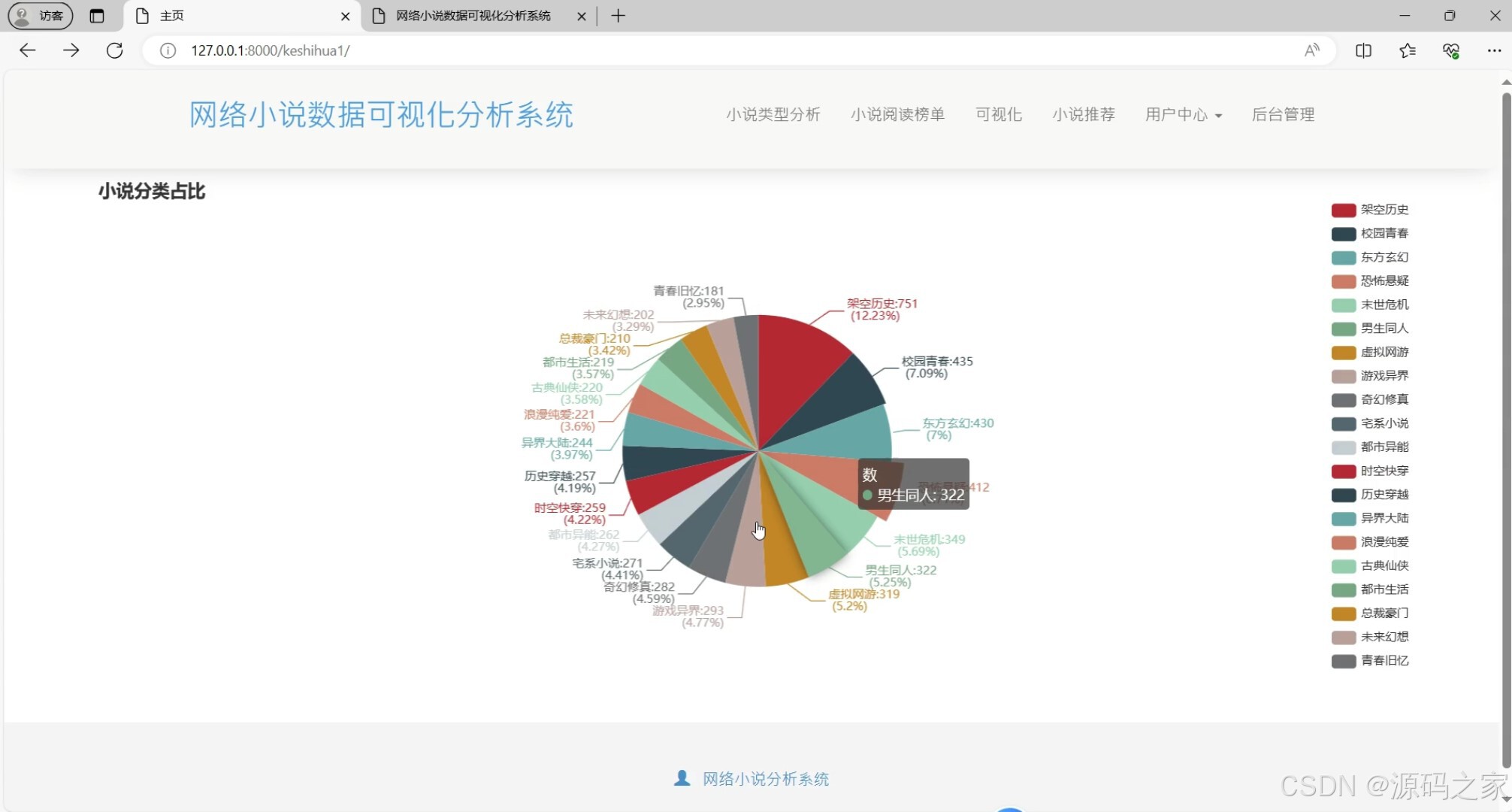
Task: Open browser favorites via the star icon
Action: pos(1407,50)
